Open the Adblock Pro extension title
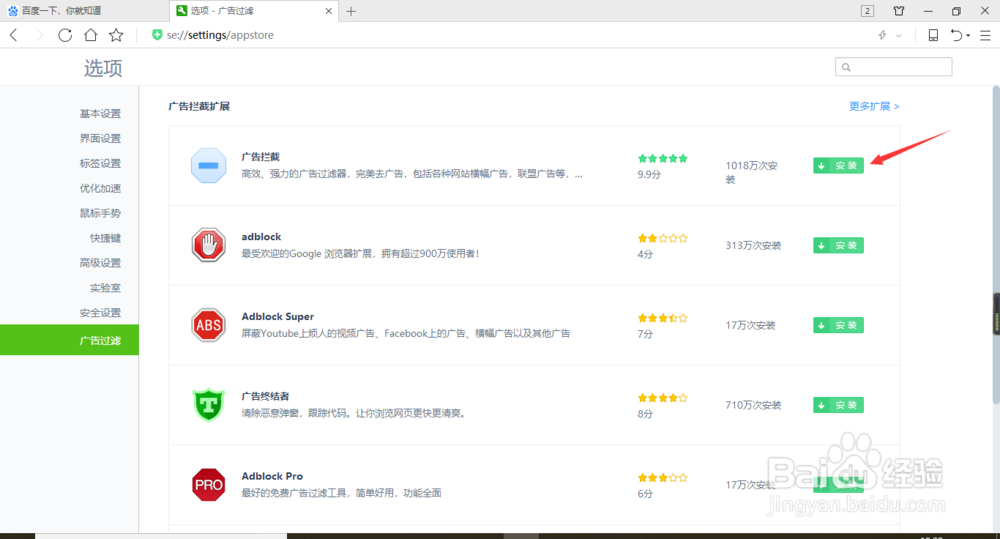Image resolution: width=1000 pixels, height=539 pixels. pyautogui.click(x=272, y=476)
